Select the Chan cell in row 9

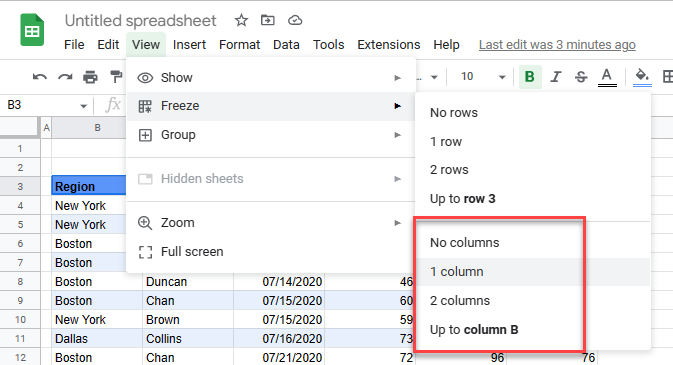(188, 301)
